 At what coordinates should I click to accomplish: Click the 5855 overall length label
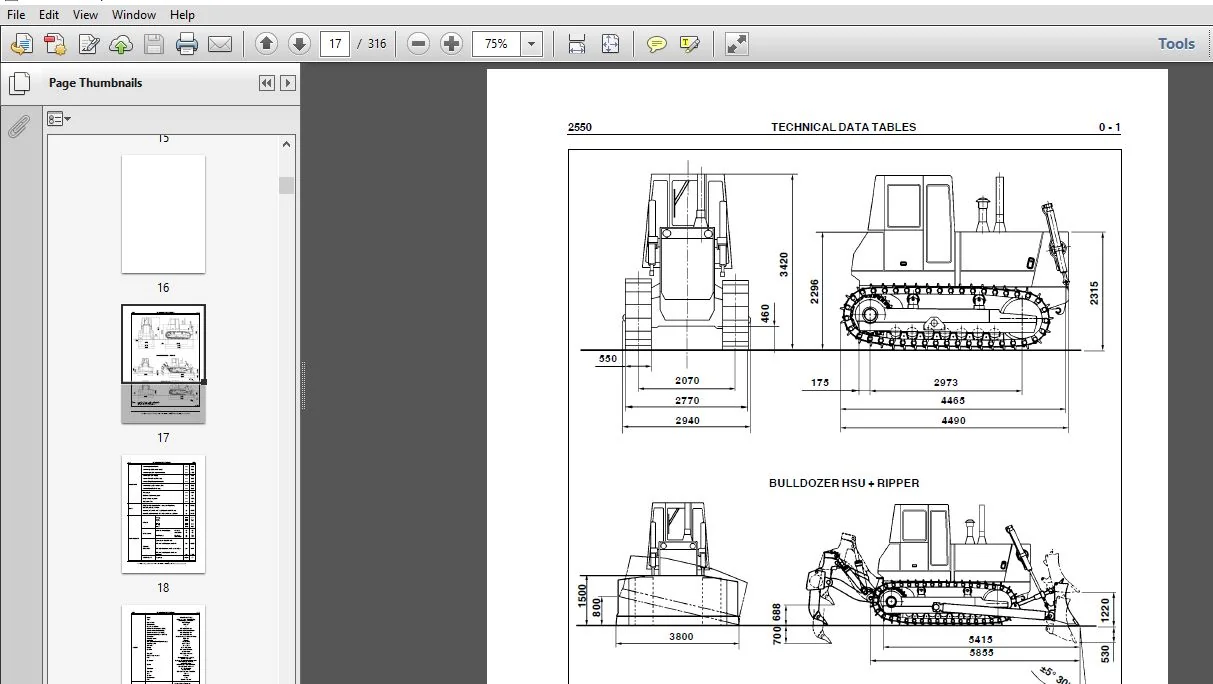pyautogui.click(x=981, y=653)
